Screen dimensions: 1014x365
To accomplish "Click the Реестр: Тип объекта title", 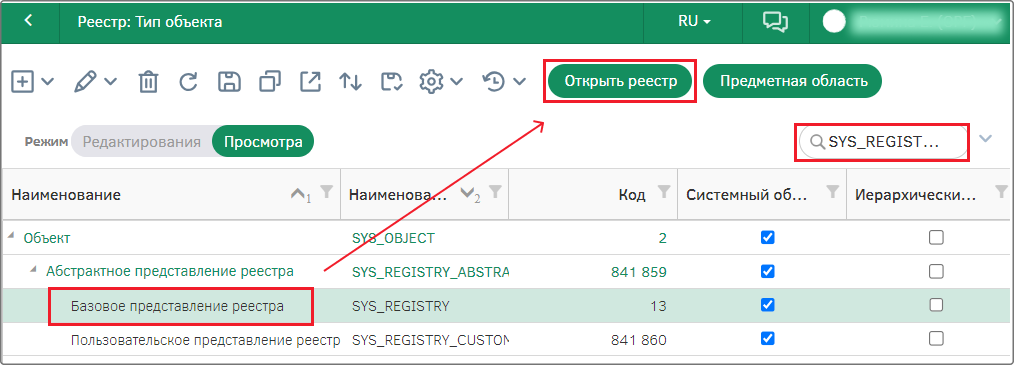I will pos(150,21).
